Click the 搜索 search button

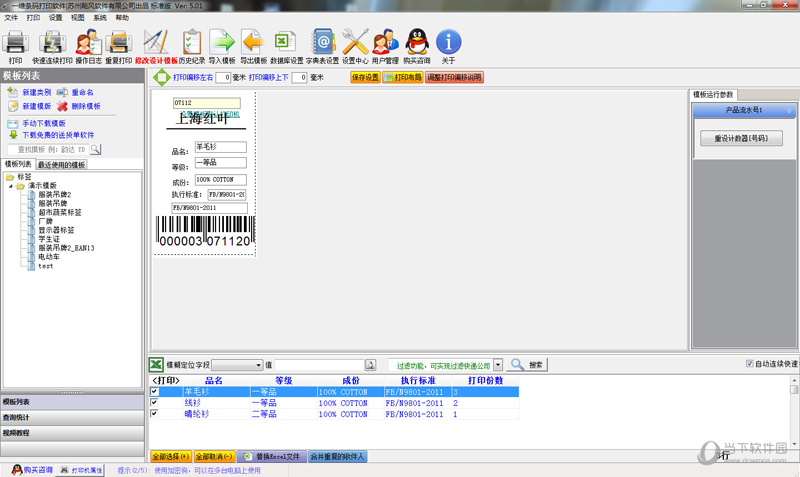[x=527, y=365]
